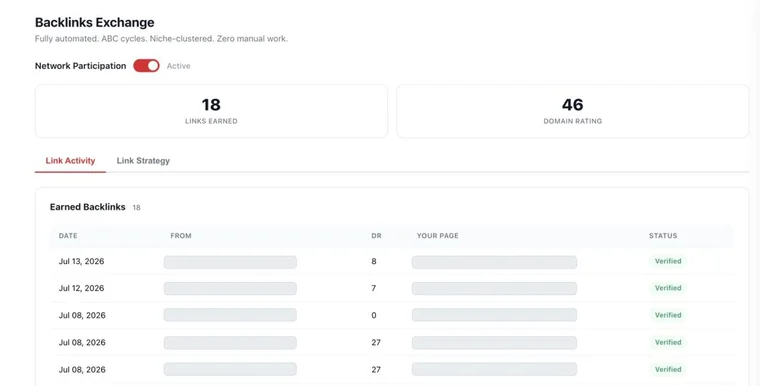Click the Jul 08, 2026 date in DR 0 row
Screen dimensions: 760x386
[82, 315]
